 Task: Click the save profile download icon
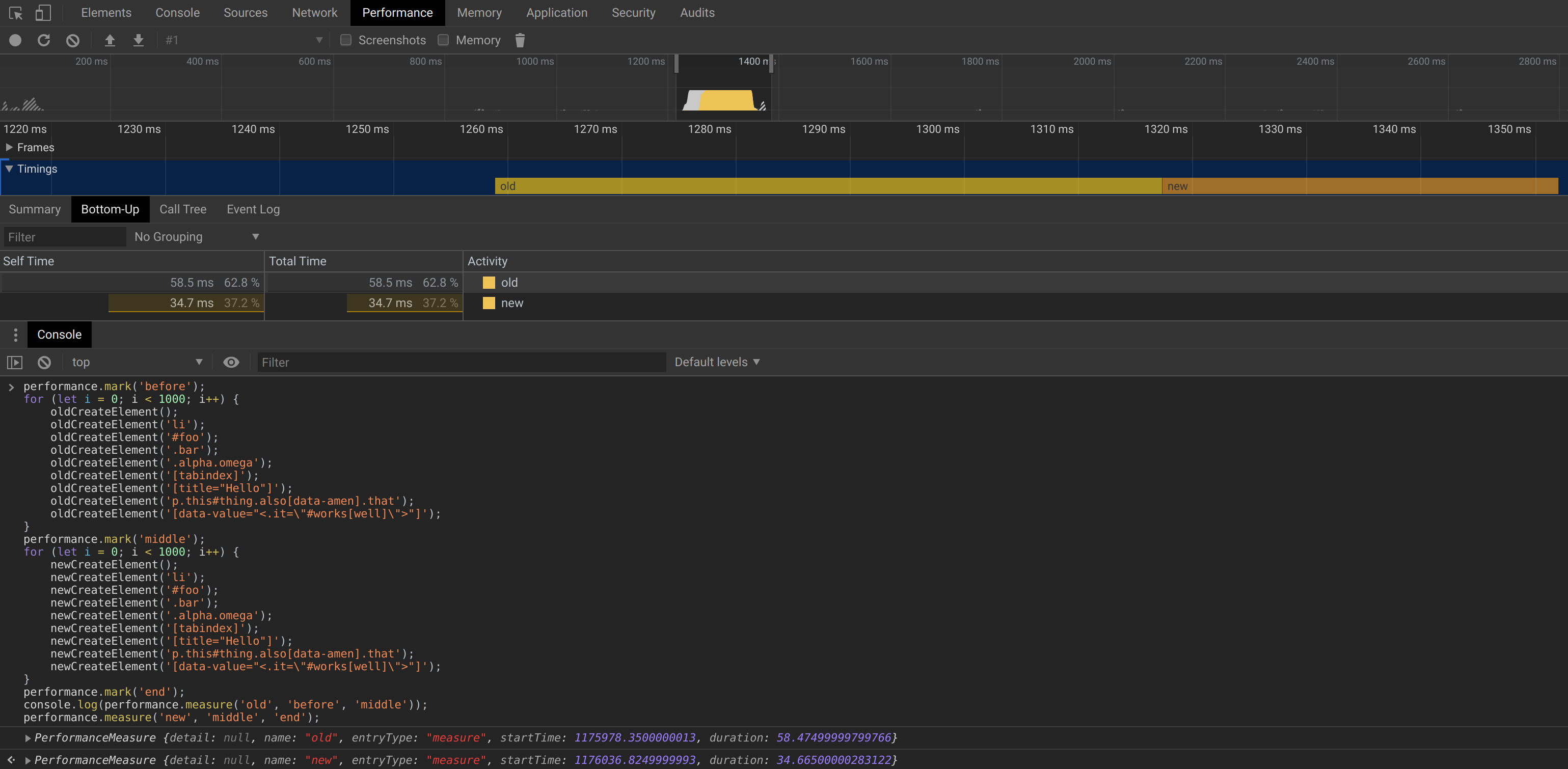[x=138, y=40]
